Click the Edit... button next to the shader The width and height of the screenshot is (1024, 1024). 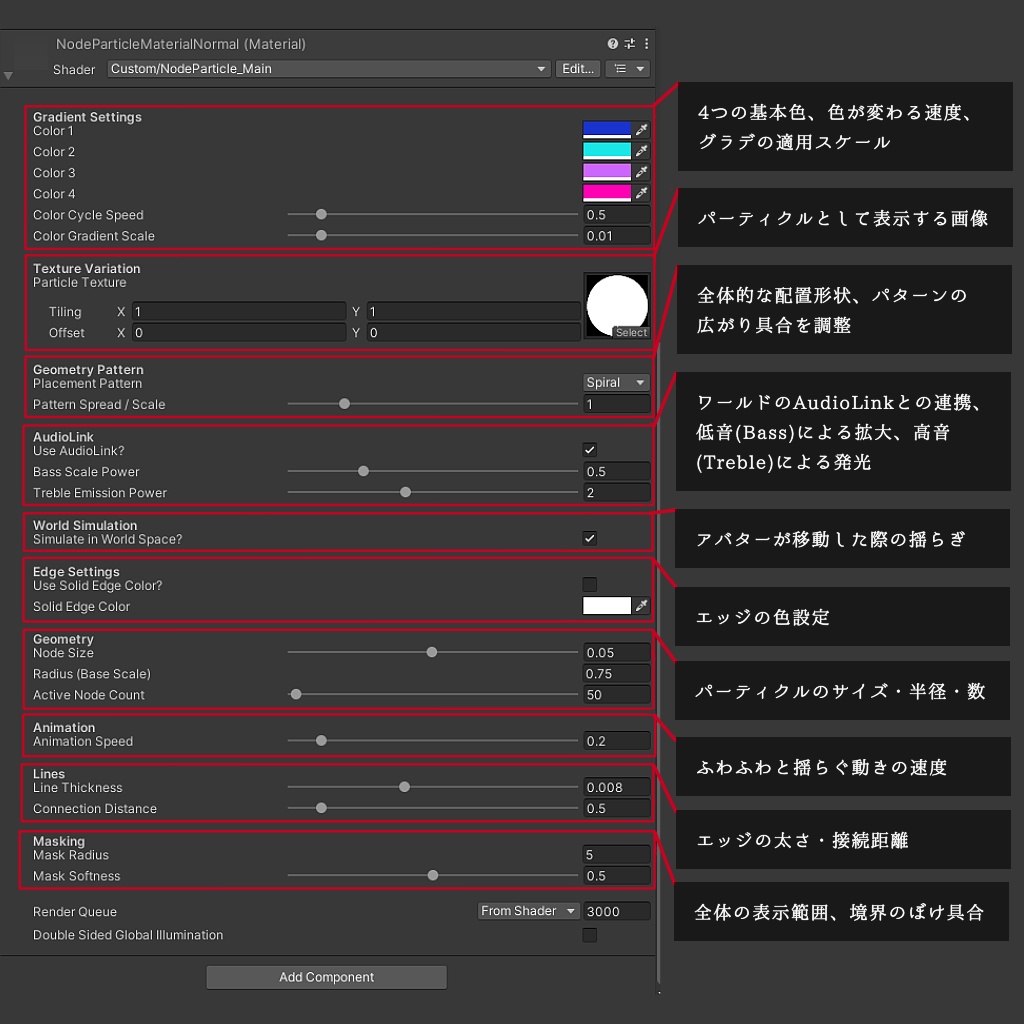tap(577, 69)
